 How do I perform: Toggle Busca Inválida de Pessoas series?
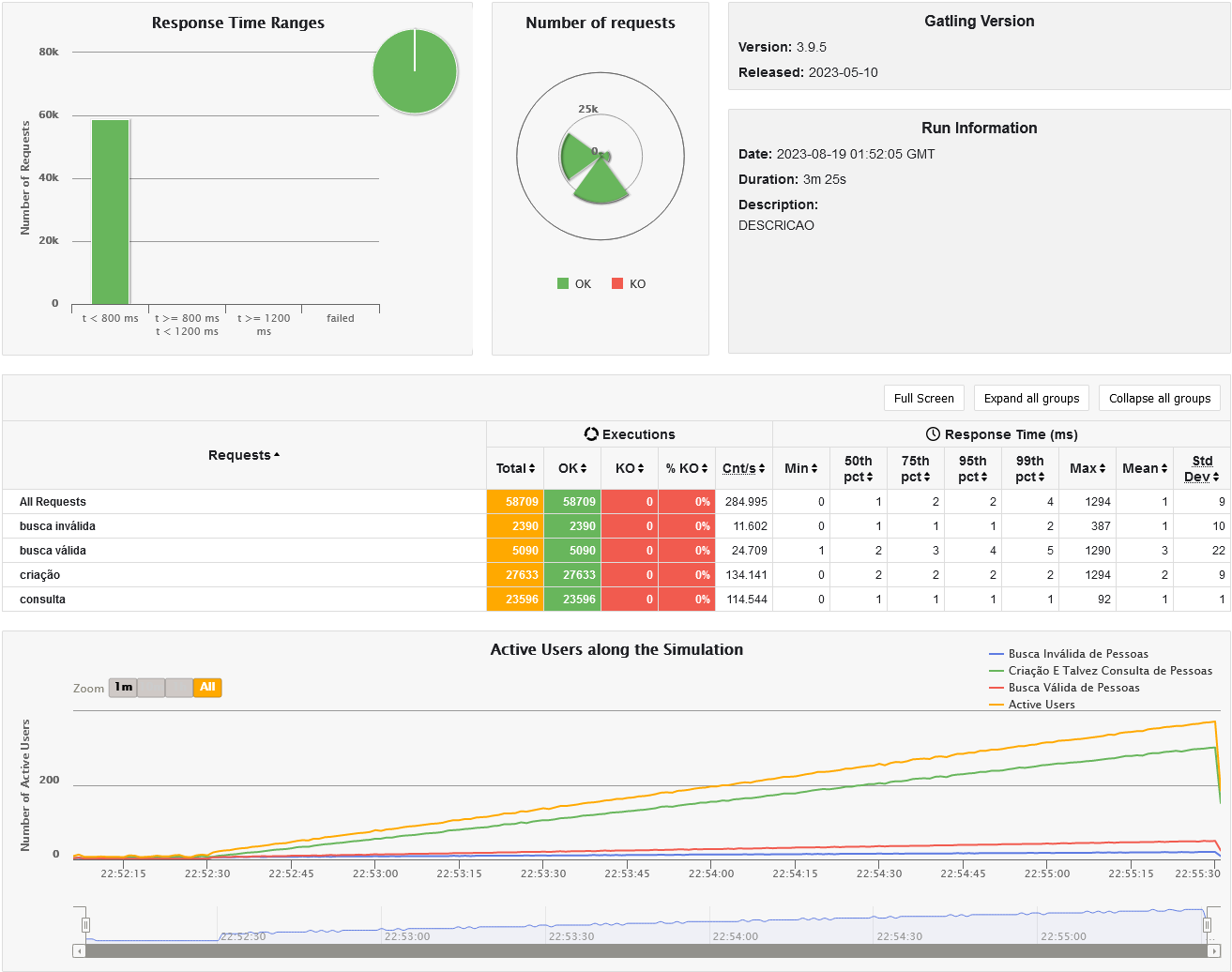[x=1069, y=654]
